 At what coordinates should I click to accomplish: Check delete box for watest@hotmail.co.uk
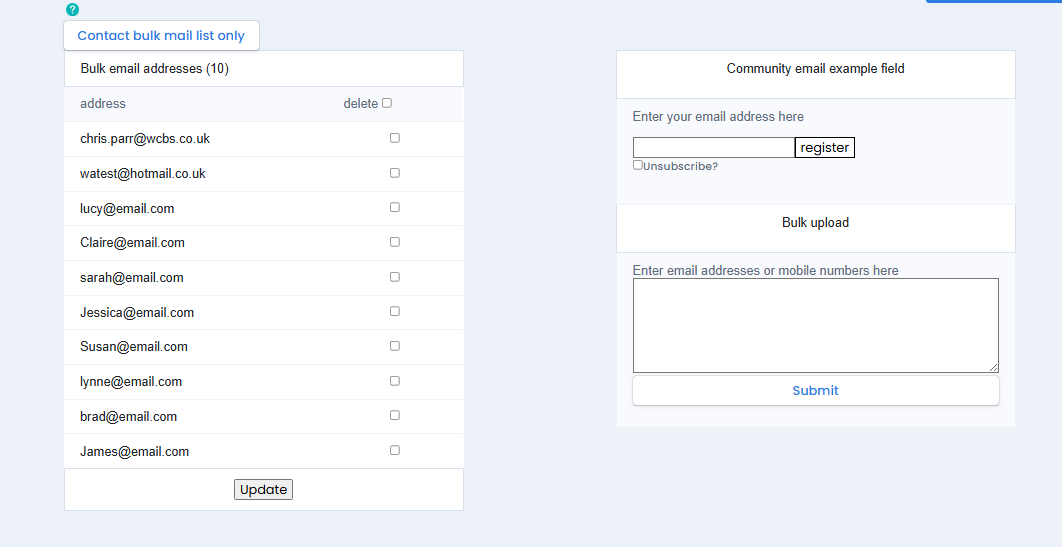pos(395,173)
